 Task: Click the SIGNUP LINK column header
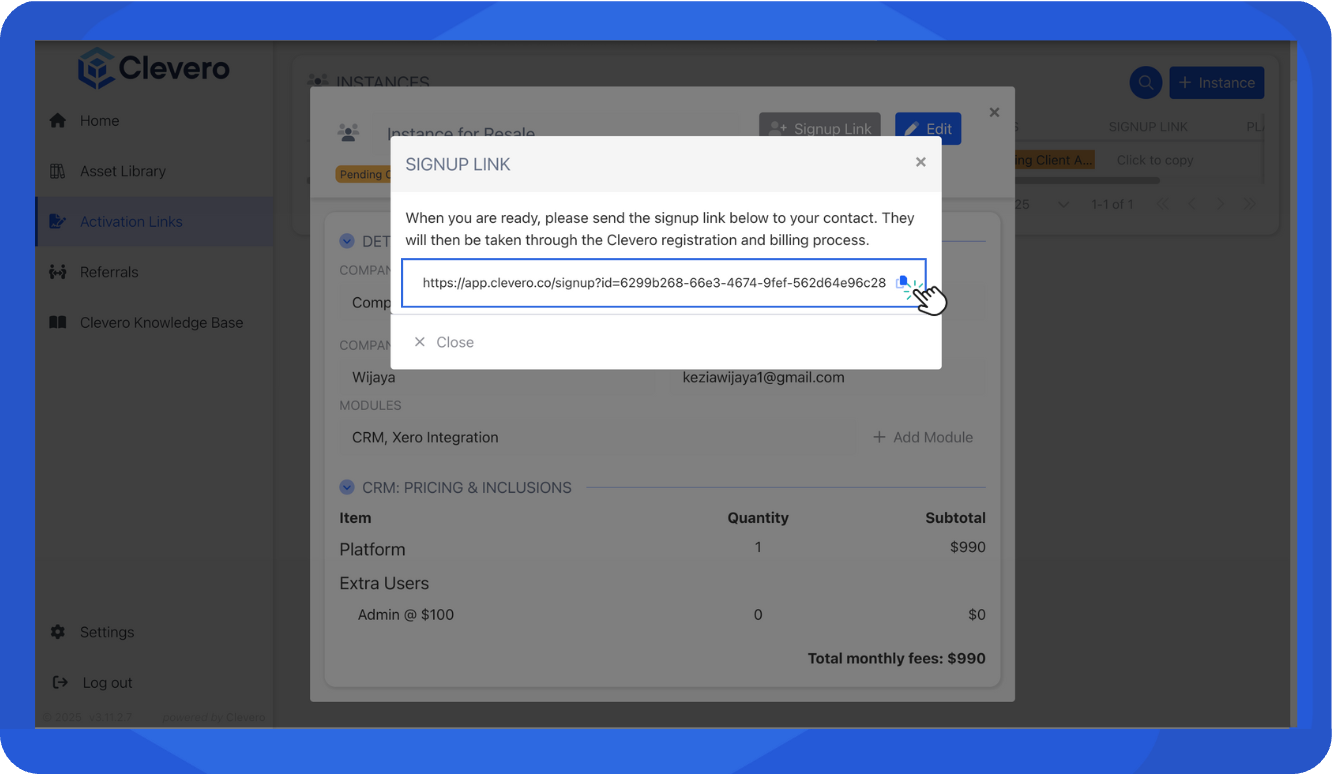coord(1148,127)
